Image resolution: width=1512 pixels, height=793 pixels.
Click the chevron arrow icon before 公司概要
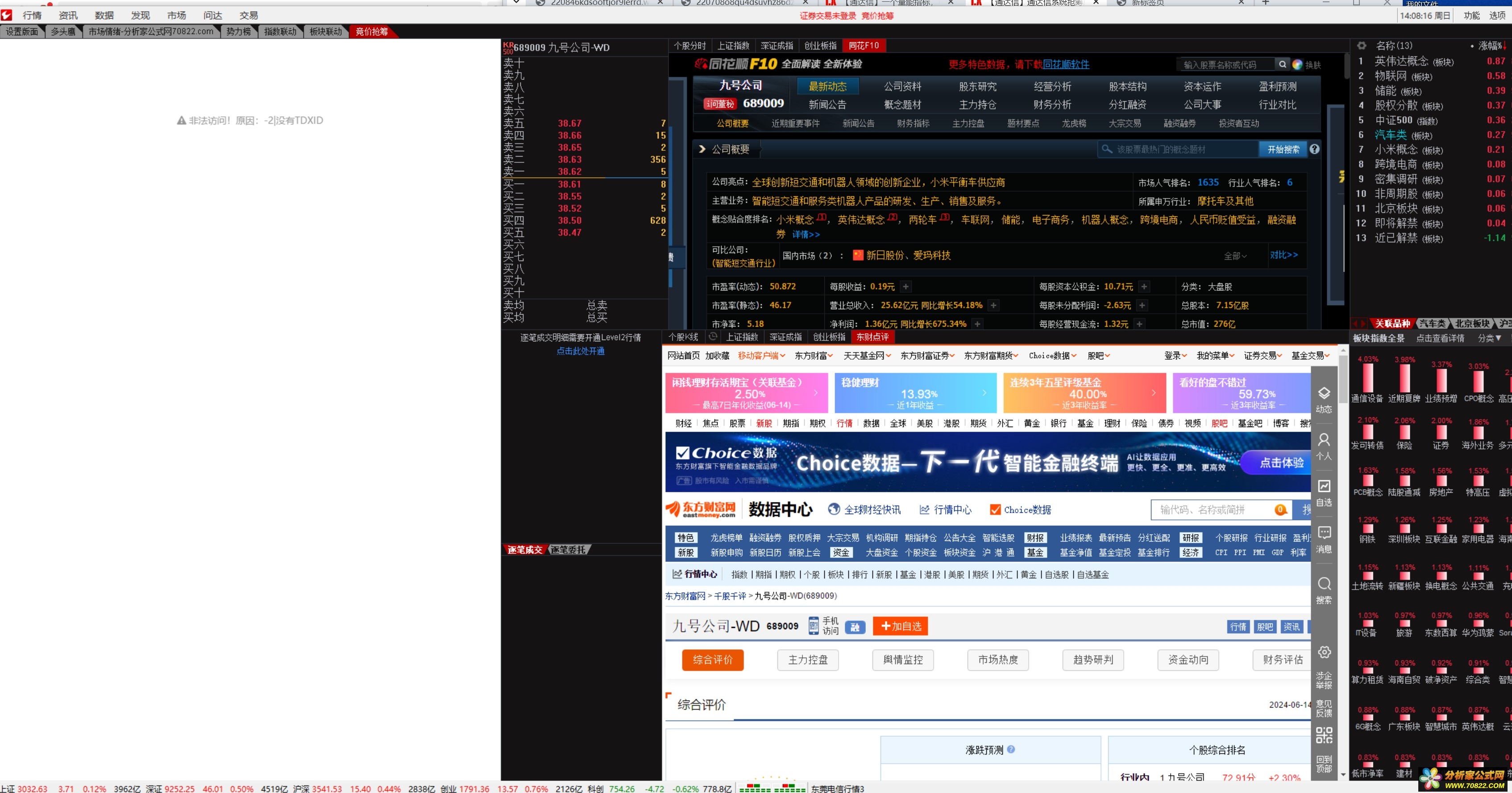click(702, 149)
